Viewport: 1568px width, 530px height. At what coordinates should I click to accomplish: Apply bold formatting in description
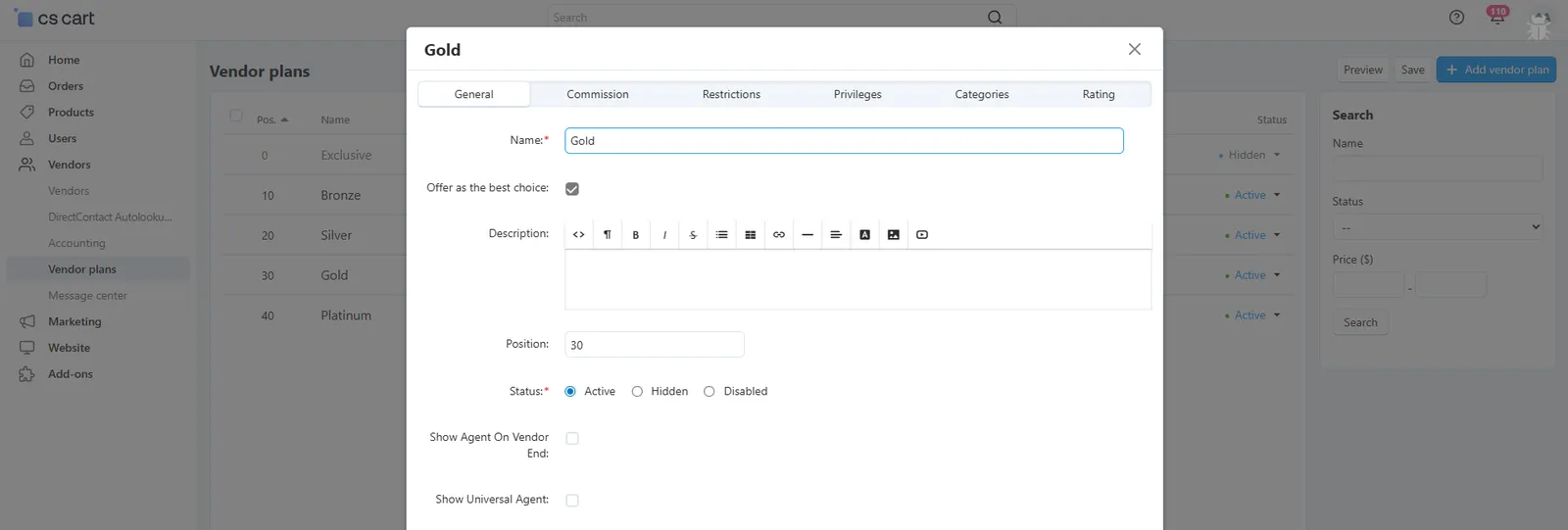coord(636,235)
